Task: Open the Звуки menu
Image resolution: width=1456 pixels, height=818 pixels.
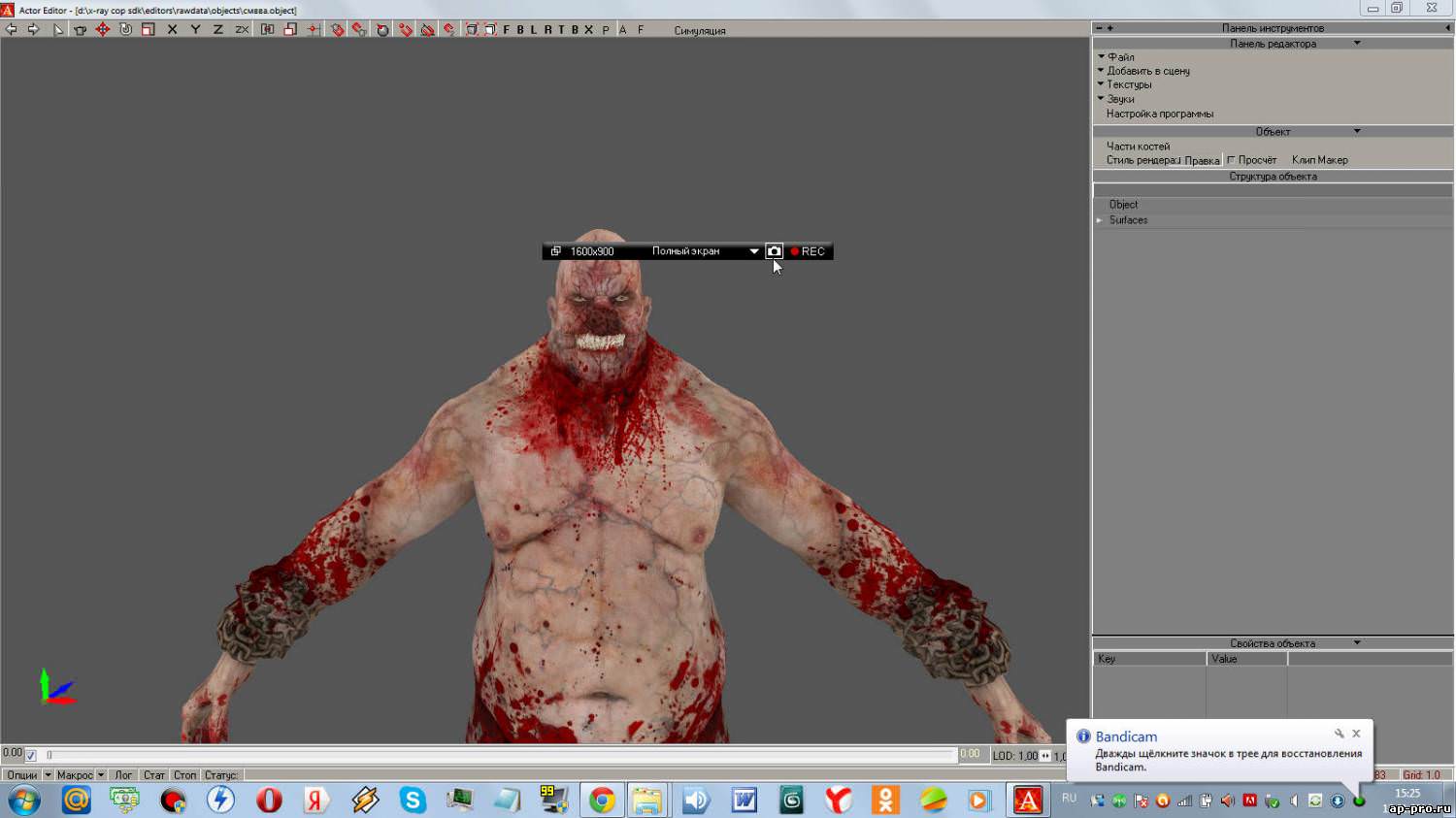Action: 1120,99
